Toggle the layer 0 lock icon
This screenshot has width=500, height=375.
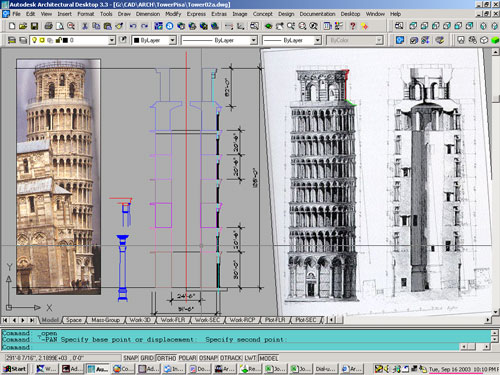point(58,40)
